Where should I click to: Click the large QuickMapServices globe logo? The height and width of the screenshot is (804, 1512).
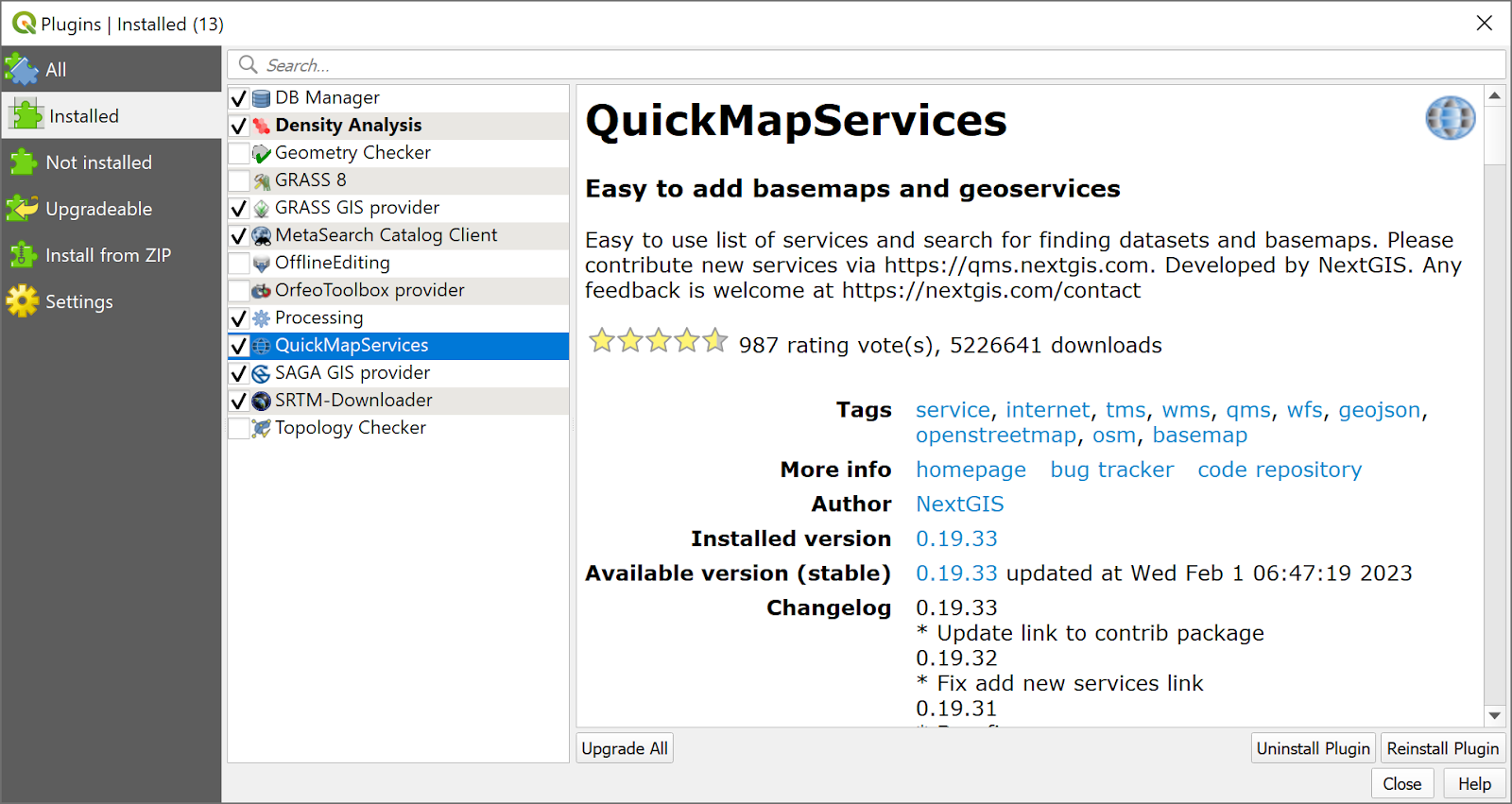(1451, 118)
